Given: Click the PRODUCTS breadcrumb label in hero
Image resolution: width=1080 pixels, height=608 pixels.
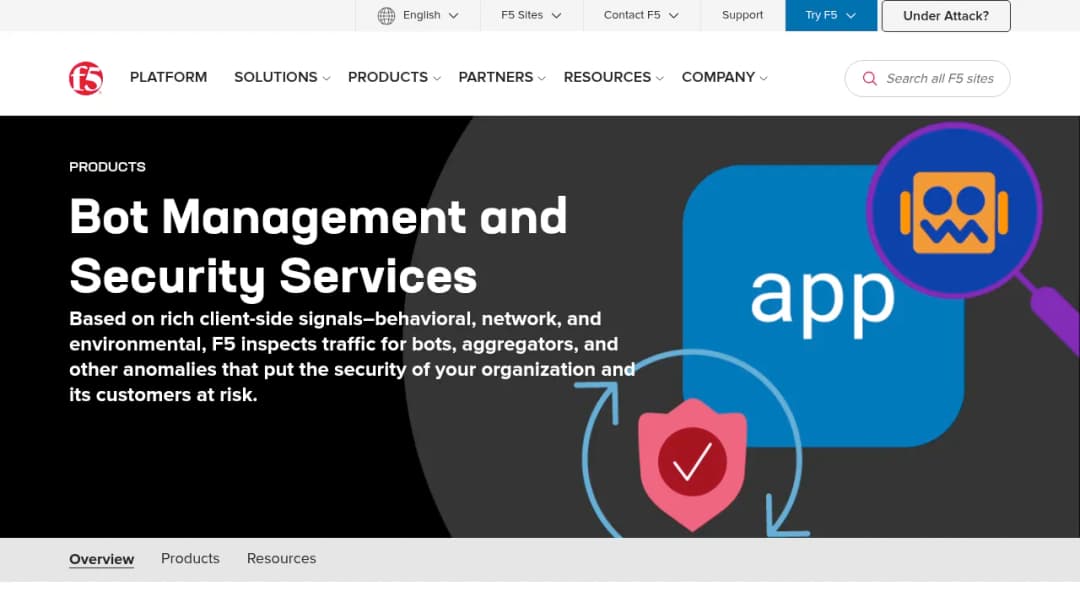Looking at the screenshot, I should point(107,167).
